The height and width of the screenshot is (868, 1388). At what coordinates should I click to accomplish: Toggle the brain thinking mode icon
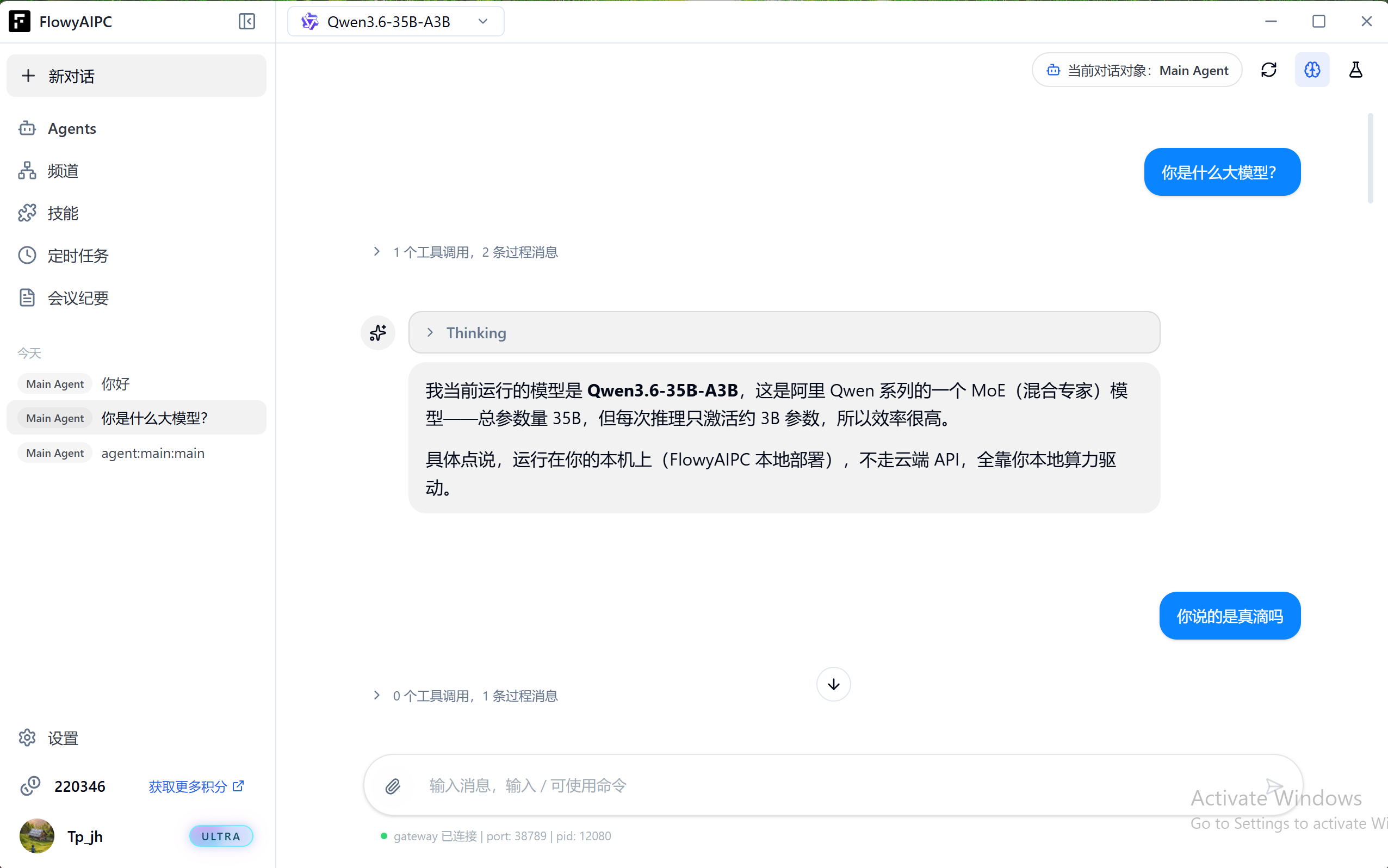pos(1312,70)
